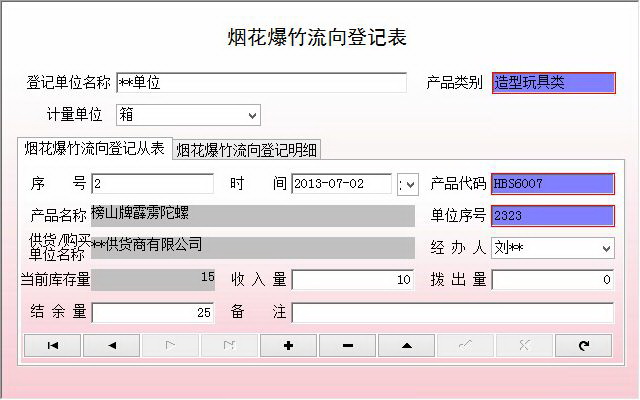
Task: Open the 计量单位 dropdown list
Action: 252,116
